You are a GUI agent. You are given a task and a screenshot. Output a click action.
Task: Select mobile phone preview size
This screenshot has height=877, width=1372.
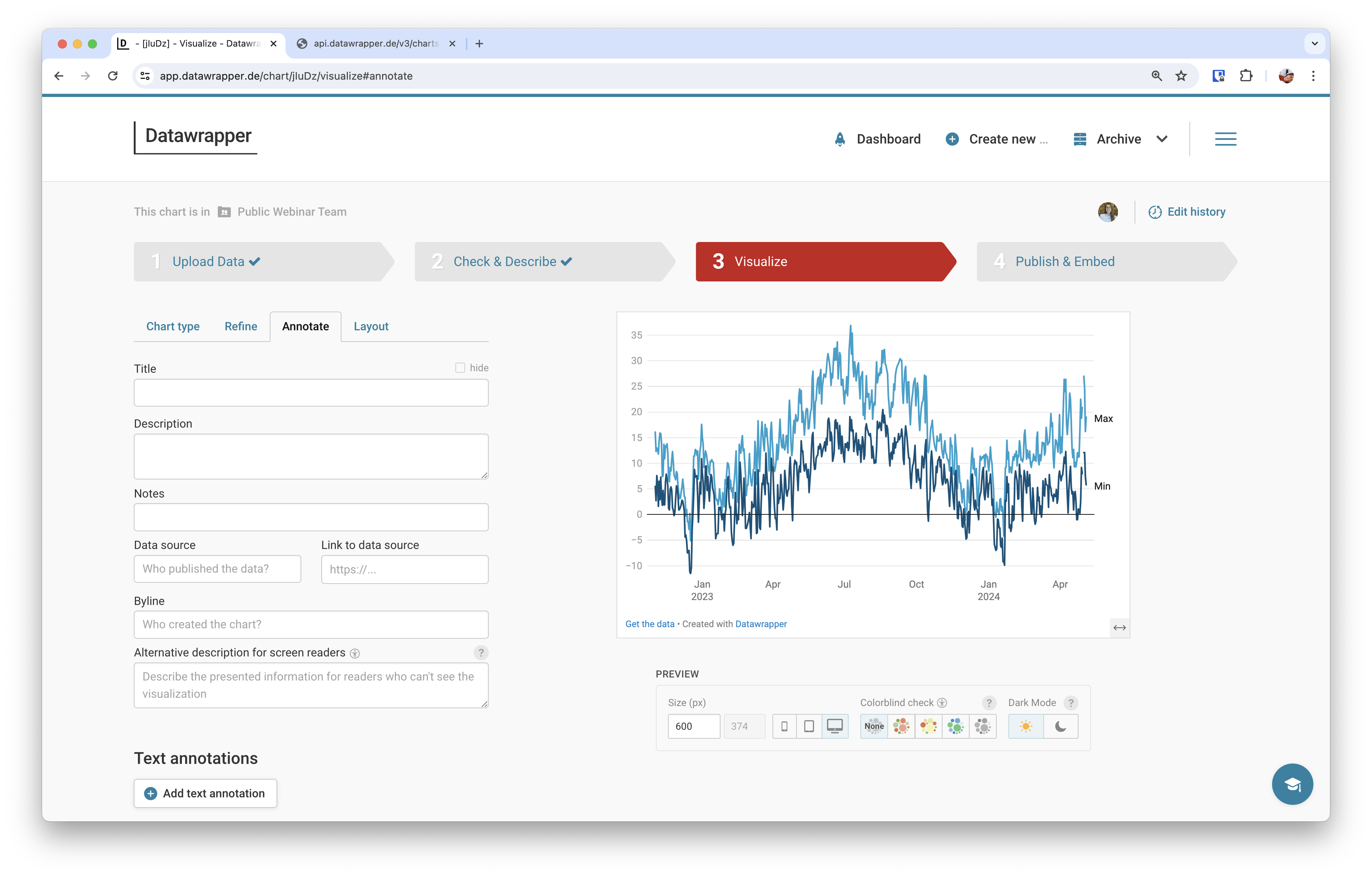pyautogui.click(x=784, y=727)
